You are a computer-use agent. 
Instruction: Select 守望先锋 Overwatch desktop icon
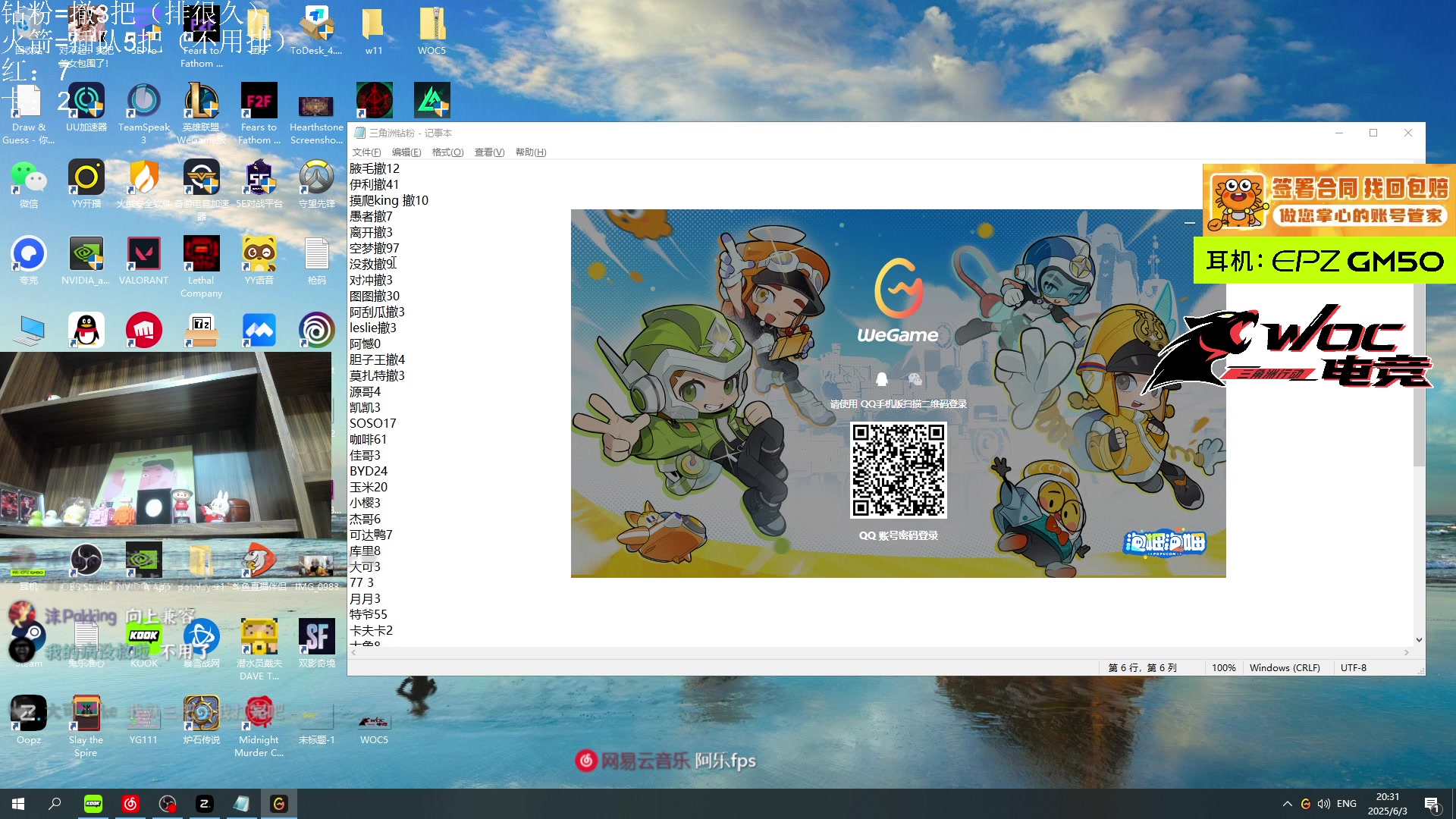point(316,184)
